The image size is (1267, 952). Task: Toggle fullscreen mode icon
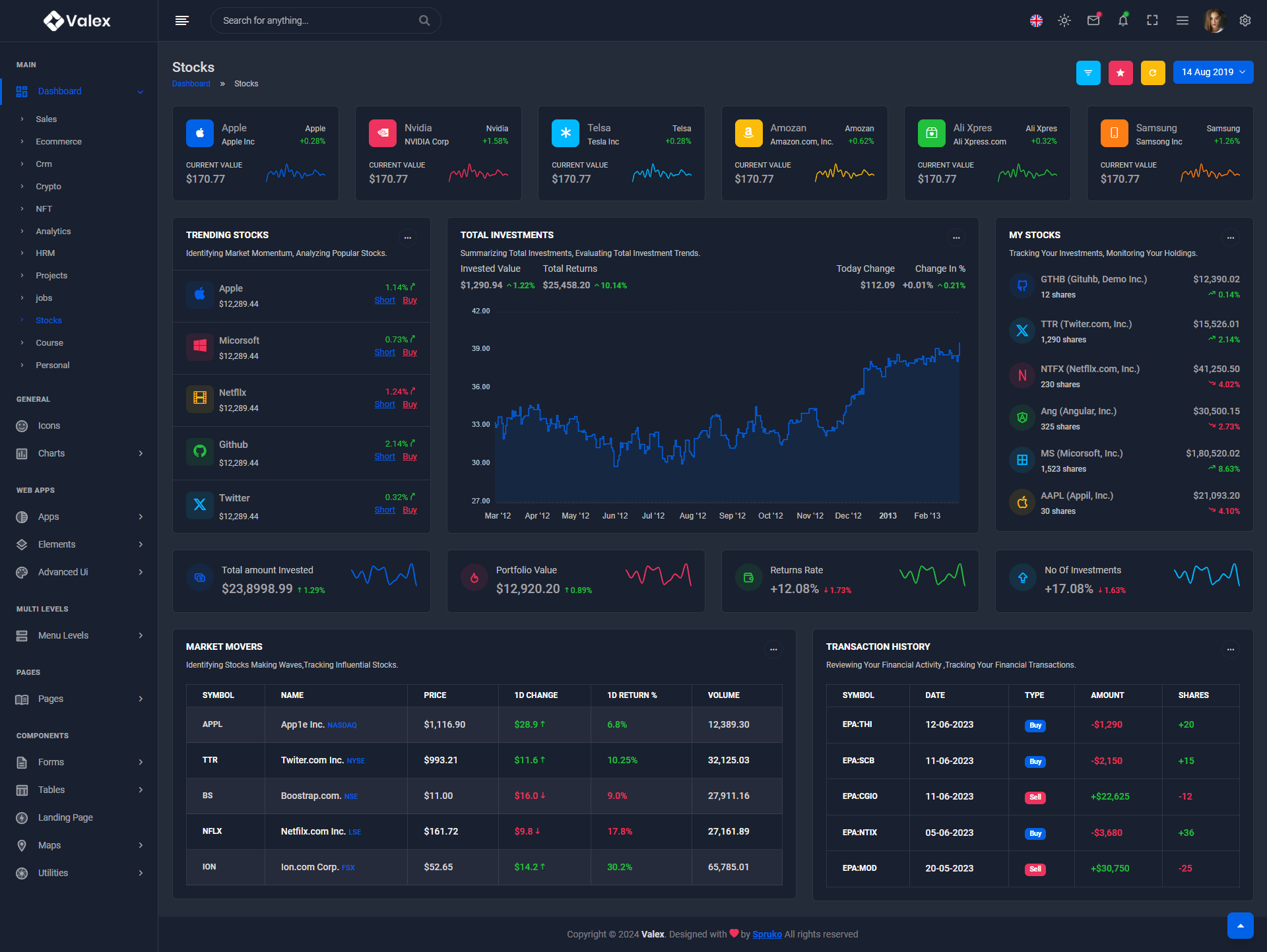(x=1152, y=20)
